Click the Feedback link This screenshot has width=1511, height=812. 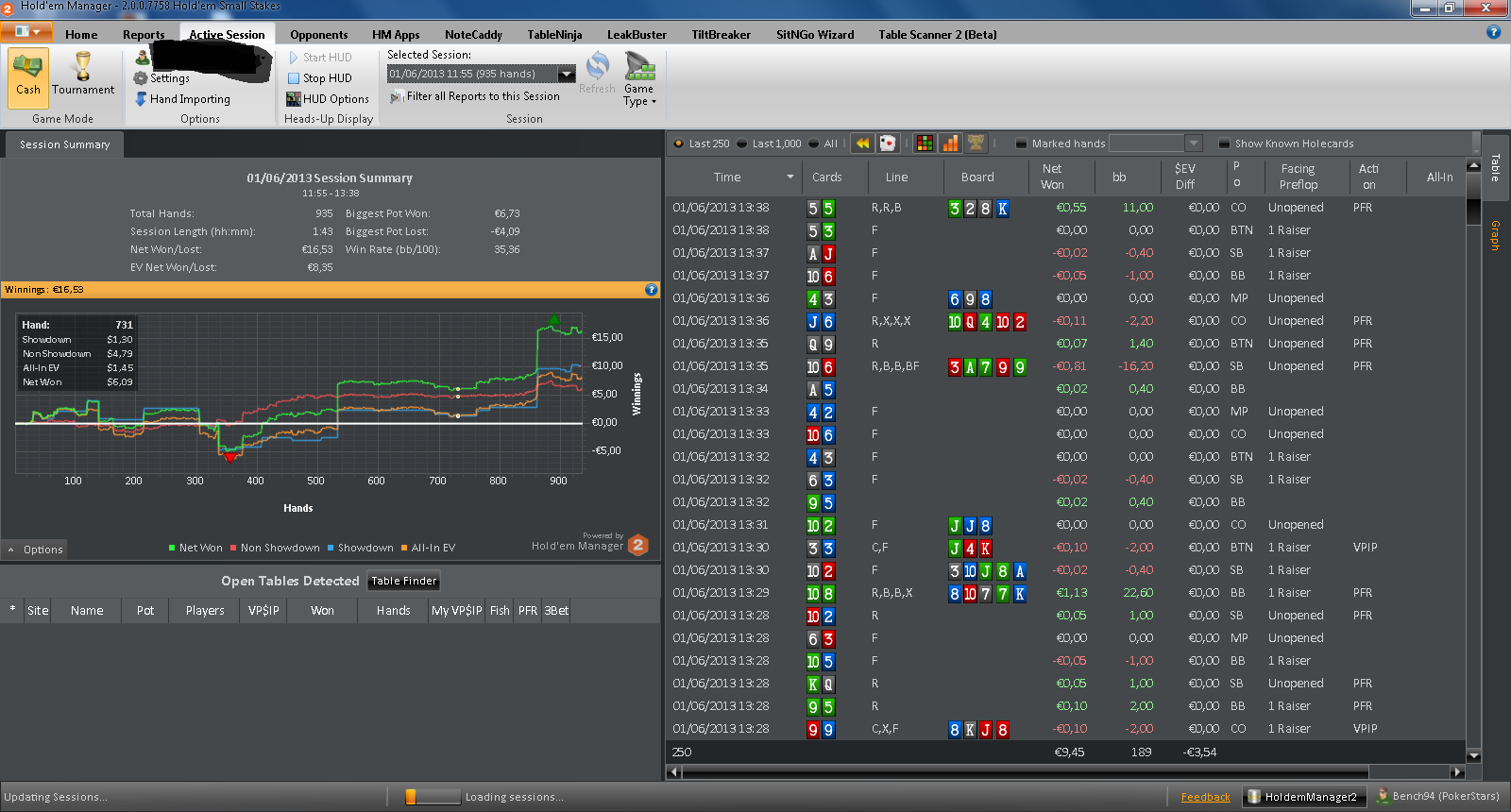click(1205, 797)
